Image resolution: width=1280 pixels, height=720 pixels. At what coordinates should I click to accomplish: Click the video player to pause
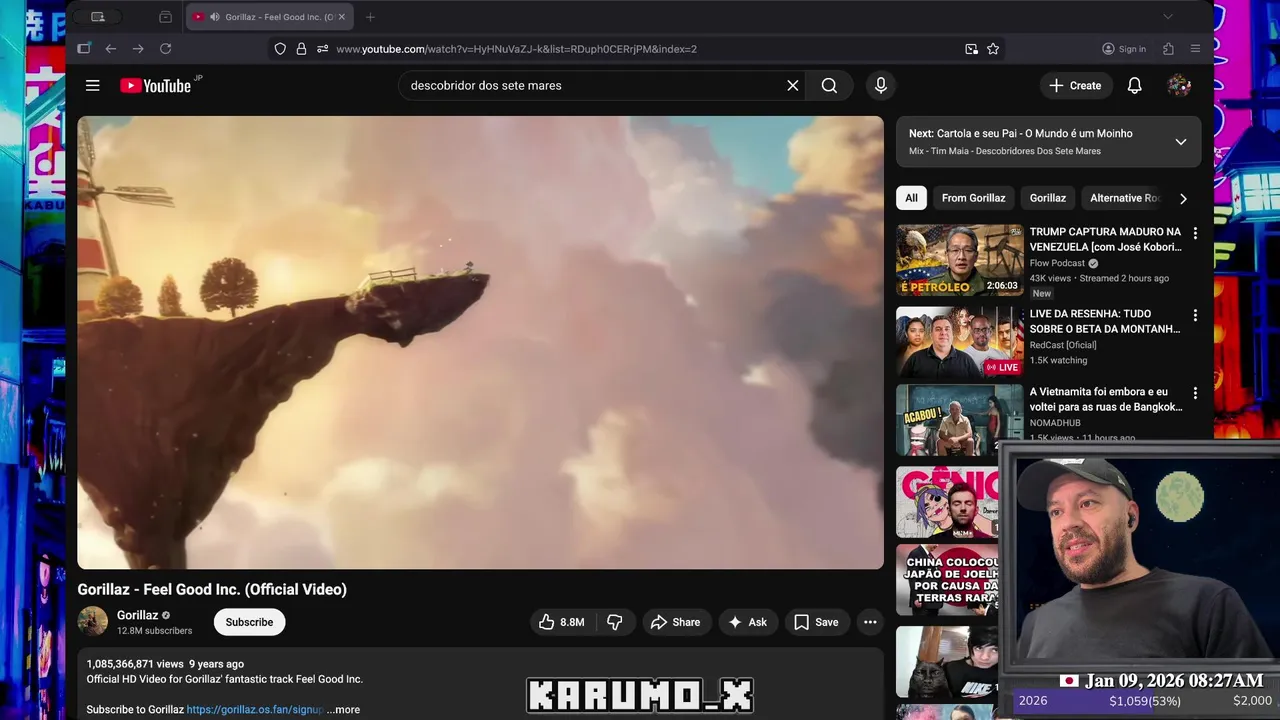(480, 342)
